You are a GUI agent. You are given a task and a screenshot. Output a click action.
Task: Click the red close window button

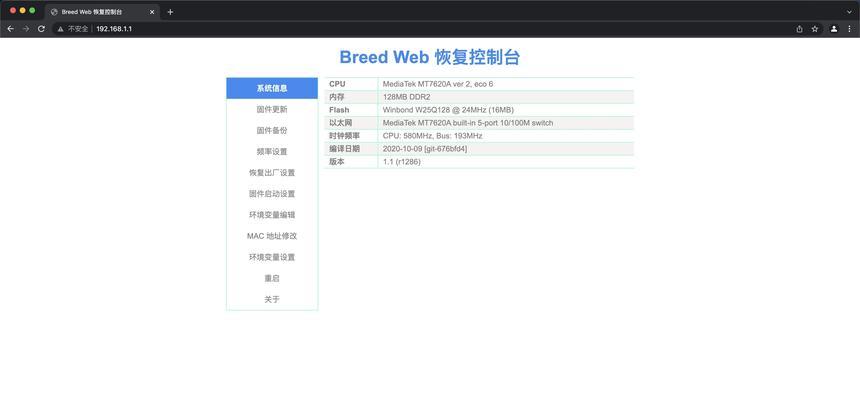[13, 10]
